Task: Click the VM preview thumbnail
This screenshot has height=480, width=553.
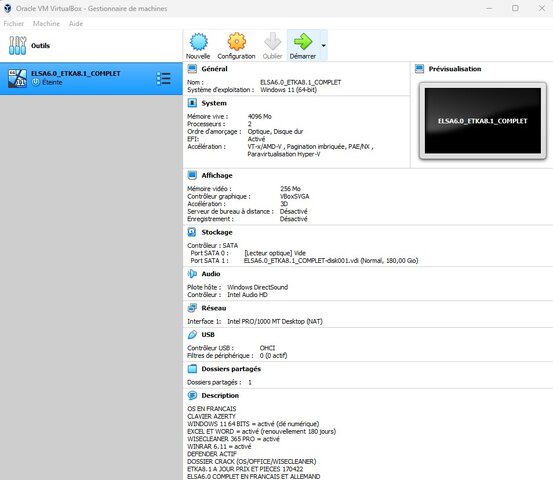Action: 482,121
